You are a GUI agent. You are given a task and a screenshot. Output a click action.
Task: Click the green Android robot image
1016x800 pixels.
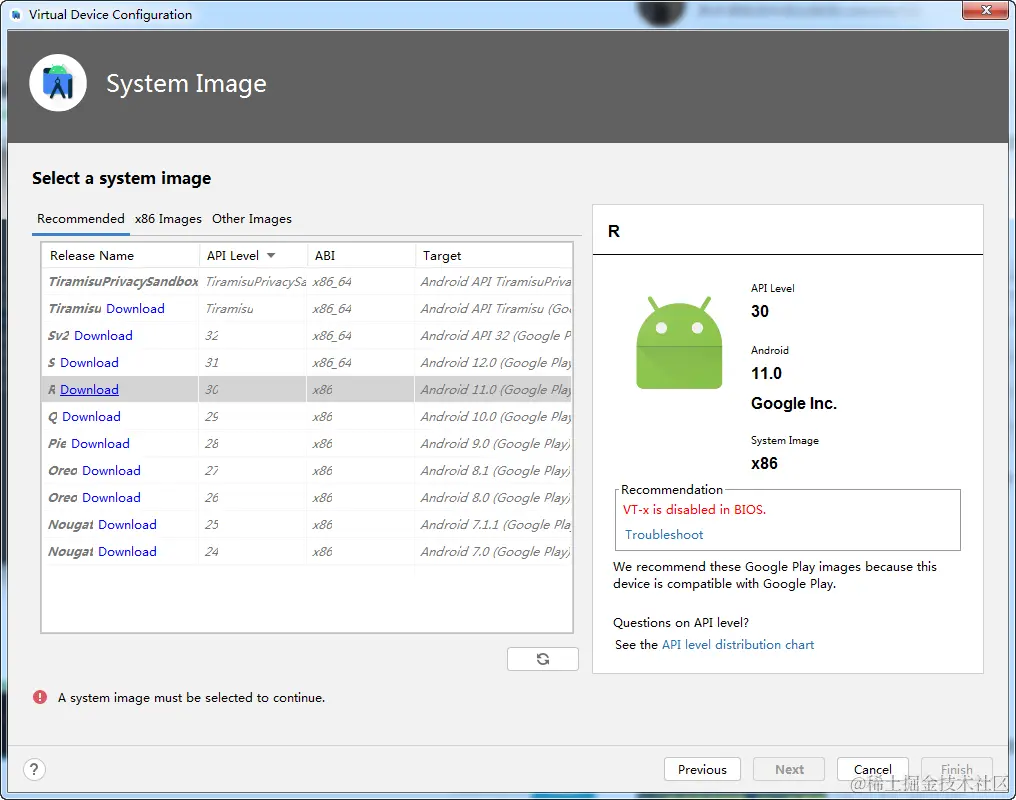pyautogui.click(x=679, y=343)
